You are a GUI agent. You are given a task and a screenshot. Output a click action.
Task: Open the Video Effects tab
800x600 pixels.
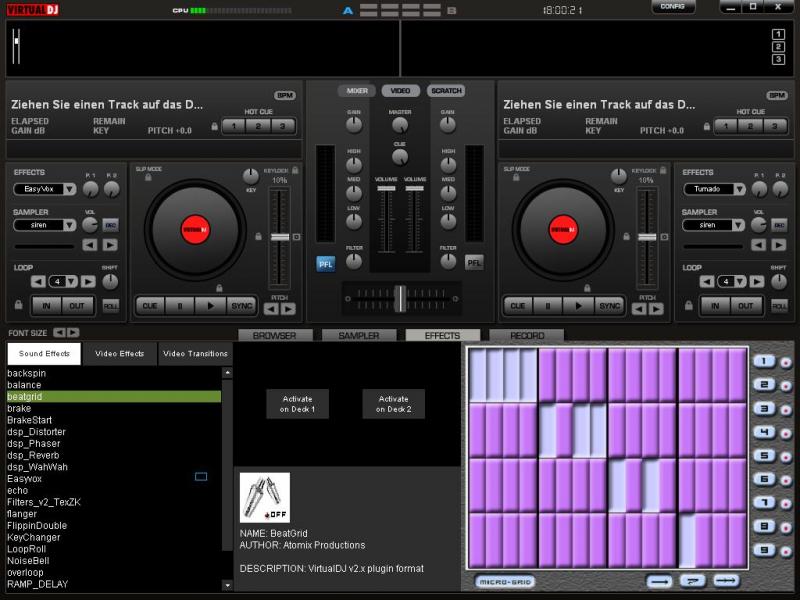pos(119,353)
